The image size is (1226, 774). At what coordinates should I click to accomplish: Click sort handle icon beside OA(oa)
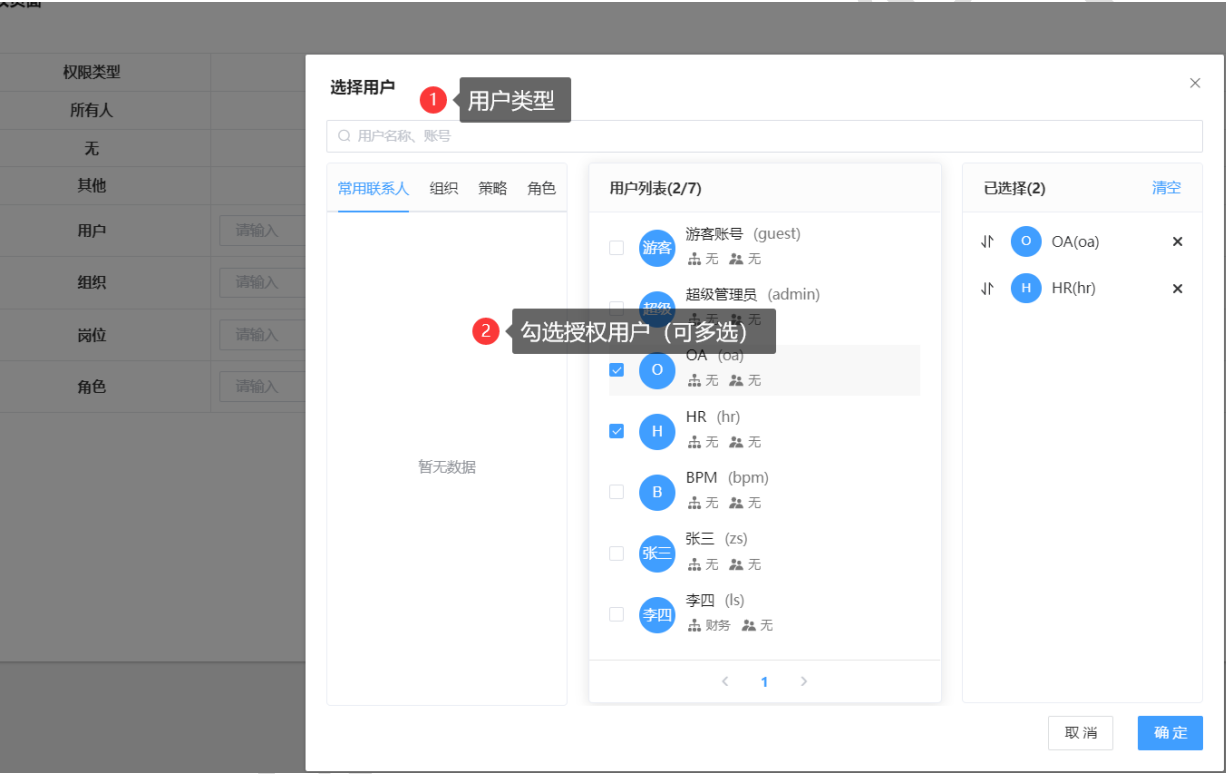987,242
